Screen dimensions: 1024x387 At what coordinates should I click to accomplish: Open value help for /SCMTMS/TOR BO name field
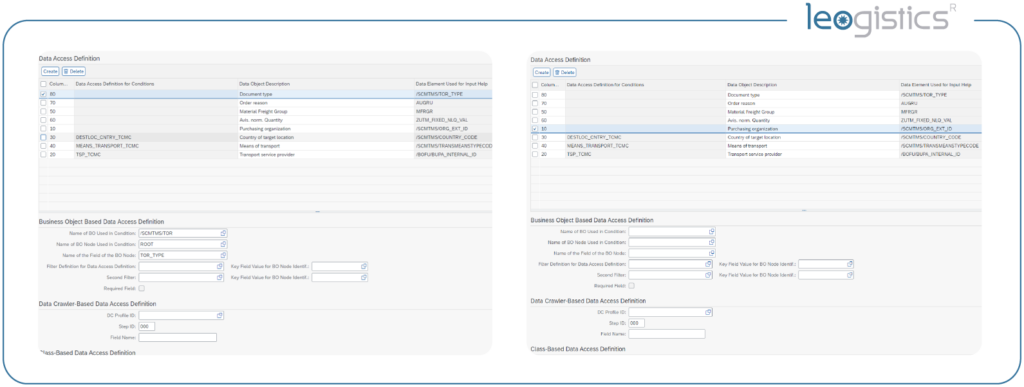[x=223, y=233]
